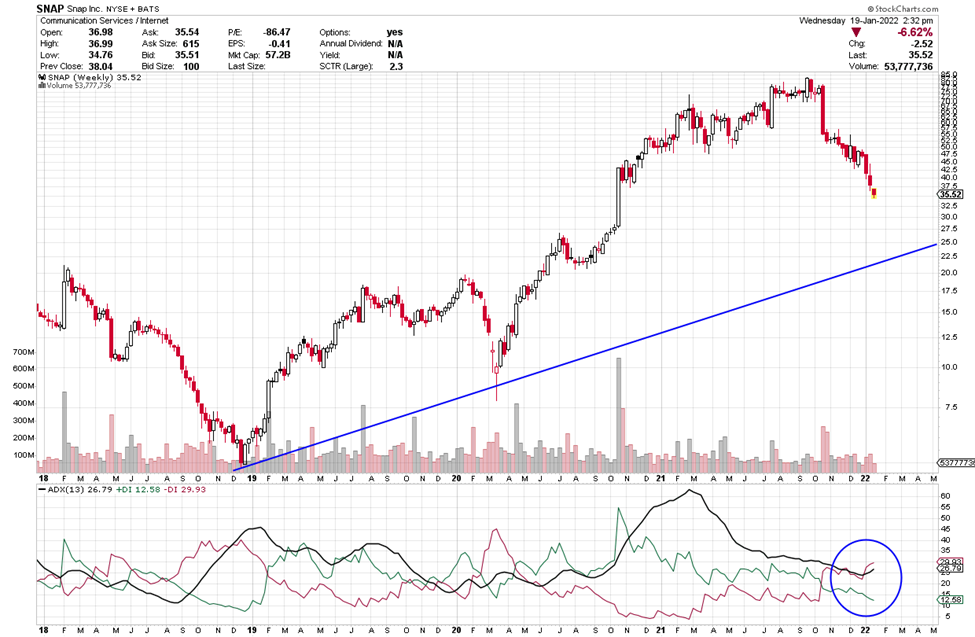
Task: Click the SNAP (Weekly) 35.52 chart legend
Action: (x=95, y=78)
